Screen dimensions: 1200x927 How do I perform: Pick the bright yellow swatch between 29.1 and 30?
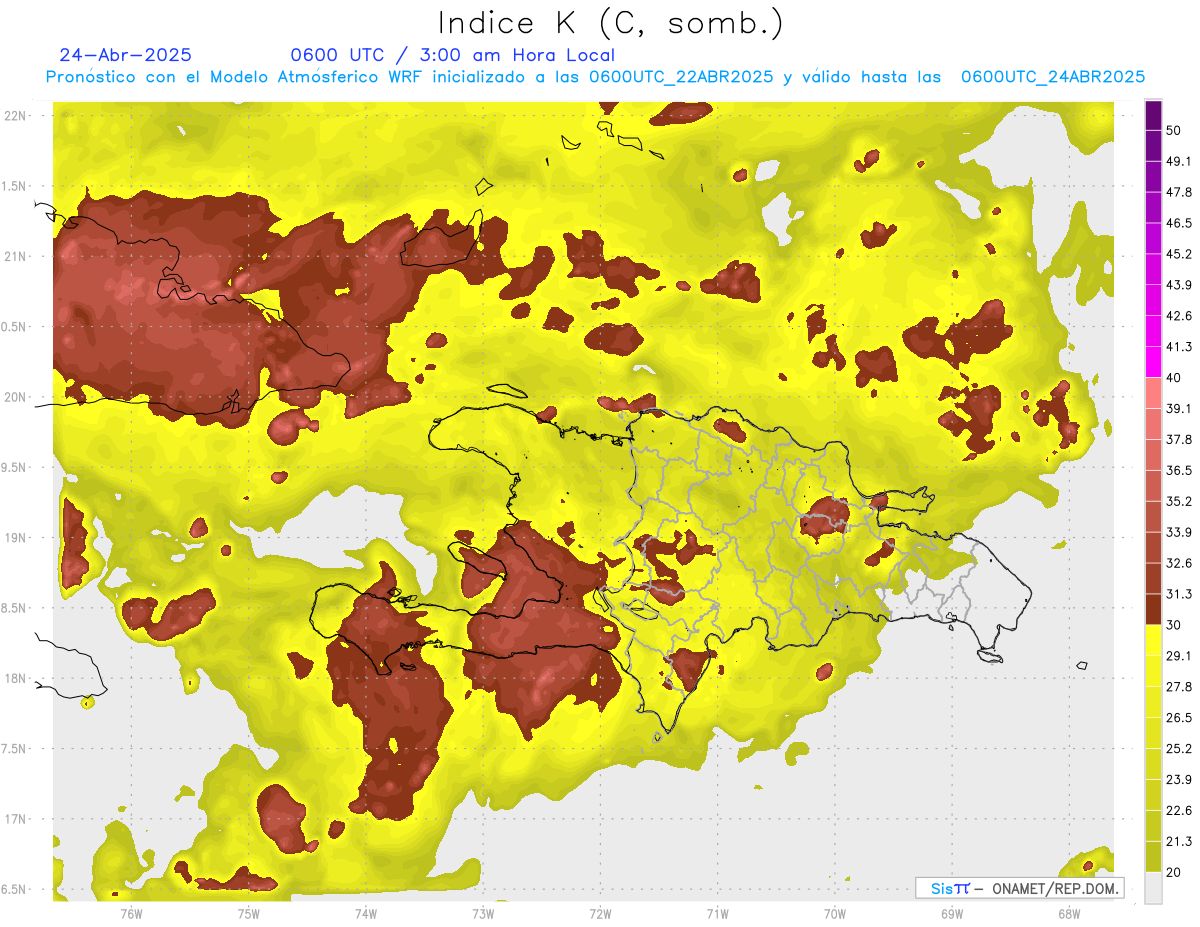(1154, 640)
